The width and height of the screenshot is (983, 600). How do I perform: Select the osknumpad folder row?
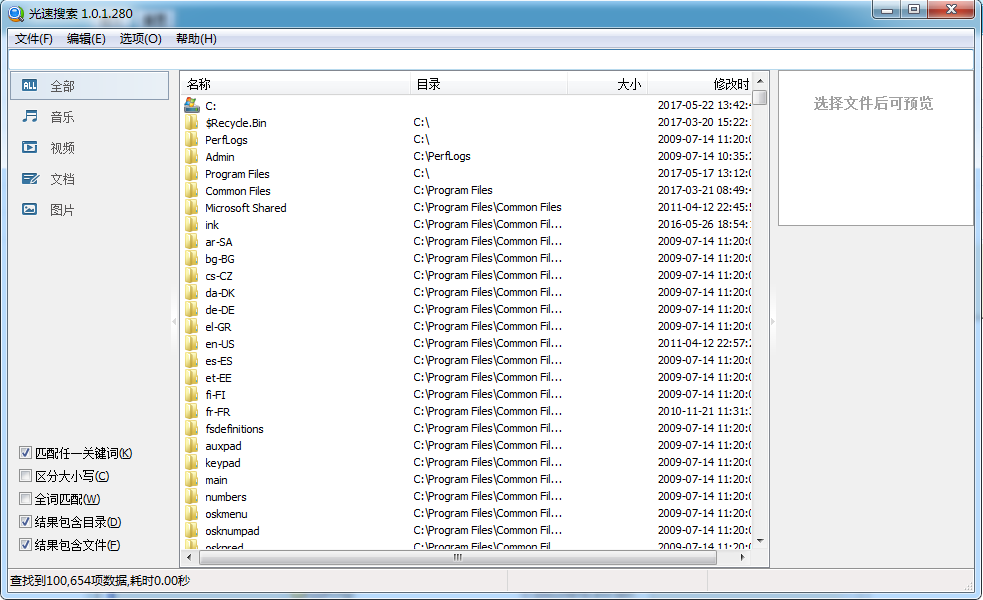466,530
